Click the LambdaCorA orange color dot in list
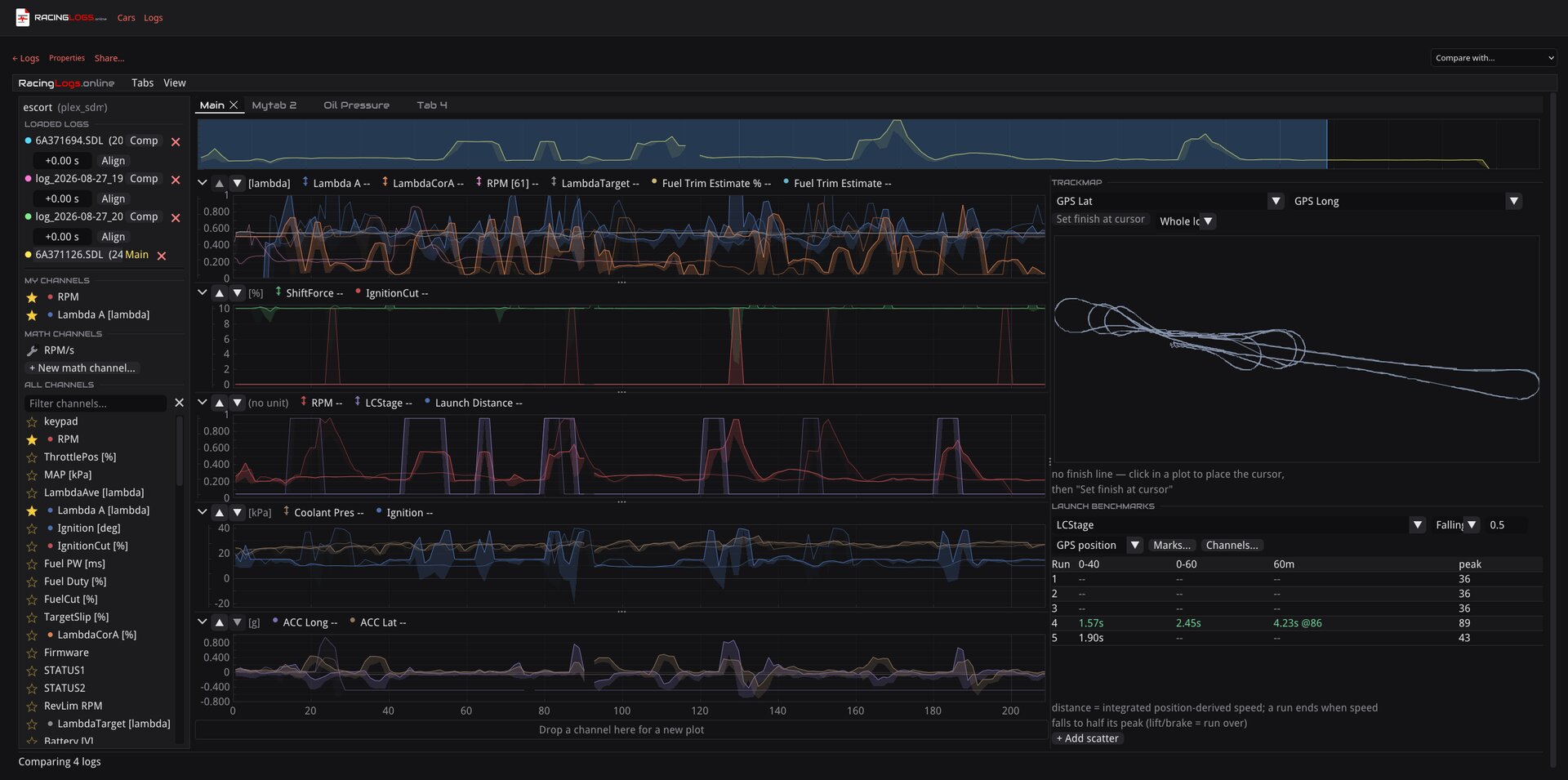 (x=50, y=635)
